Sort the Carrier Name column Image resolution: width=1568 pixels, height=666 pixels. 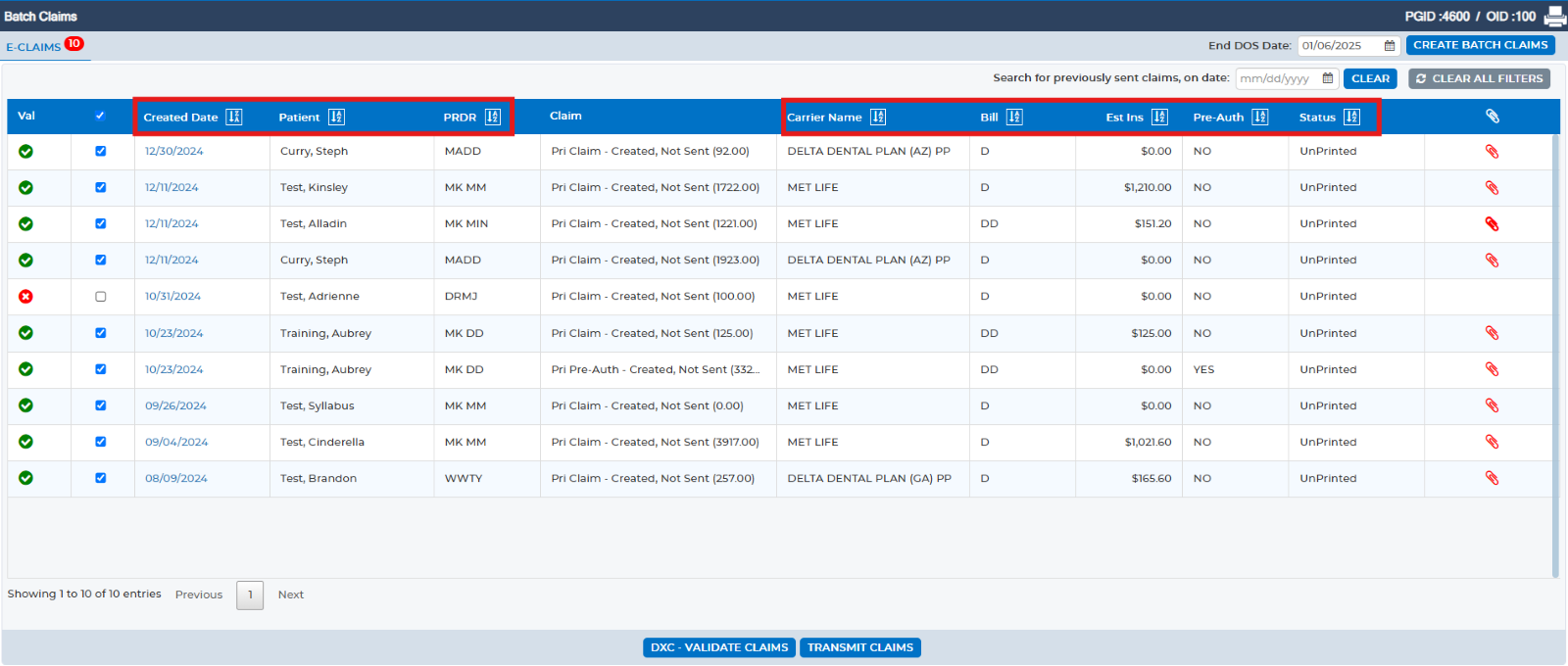click(878, 117)
